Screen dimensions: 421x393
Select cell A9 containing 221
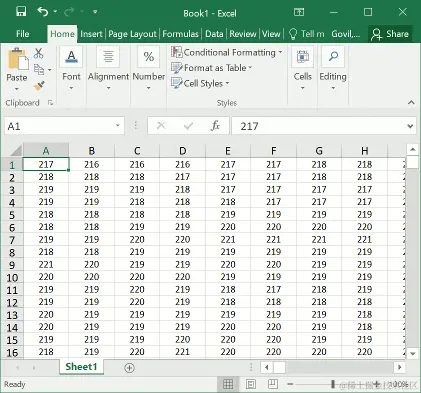pyautogui.click(x=46, y=265)
